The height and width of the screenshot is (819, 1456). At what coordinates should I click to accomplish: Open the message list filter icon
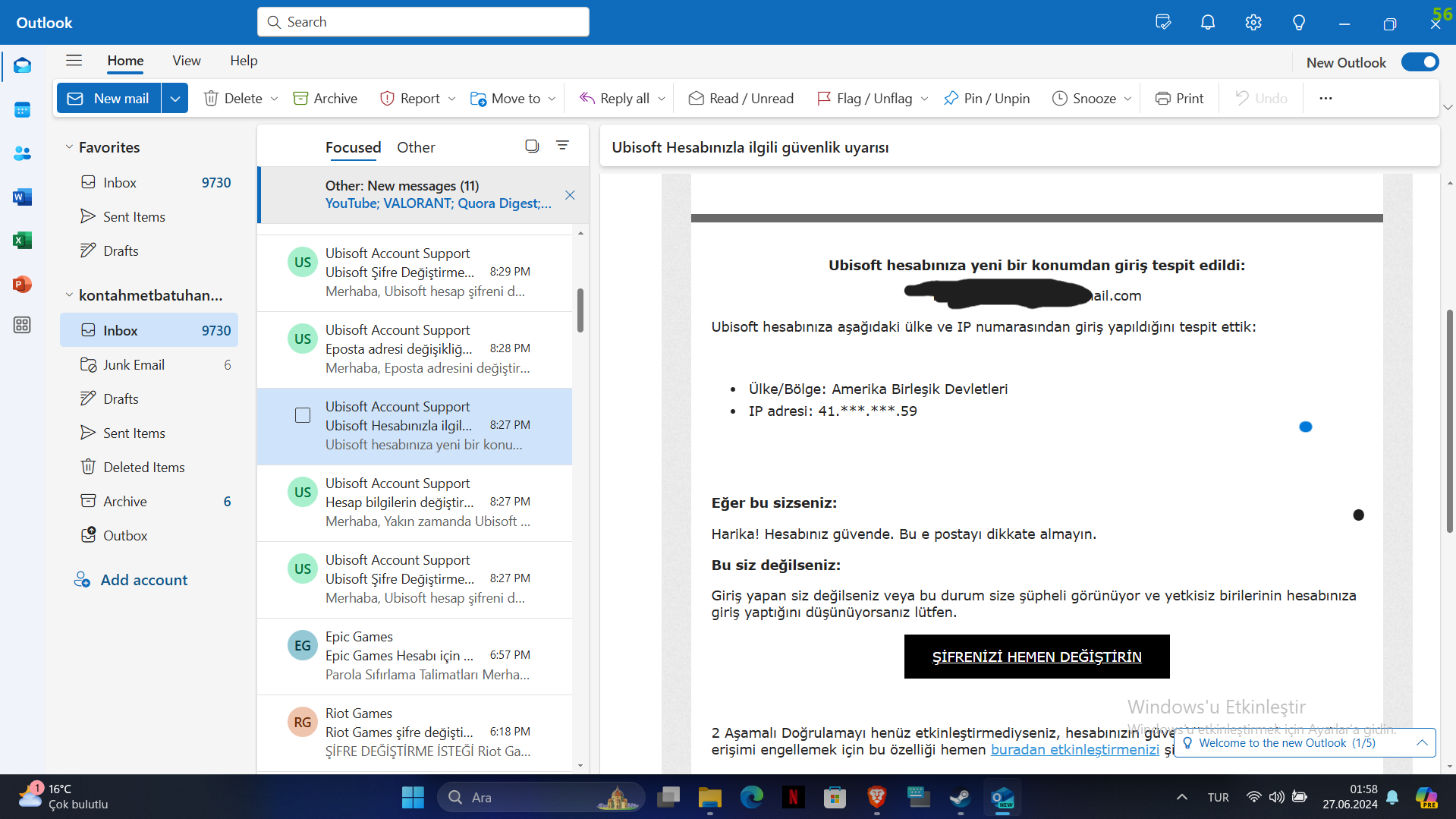coord(562,146)
